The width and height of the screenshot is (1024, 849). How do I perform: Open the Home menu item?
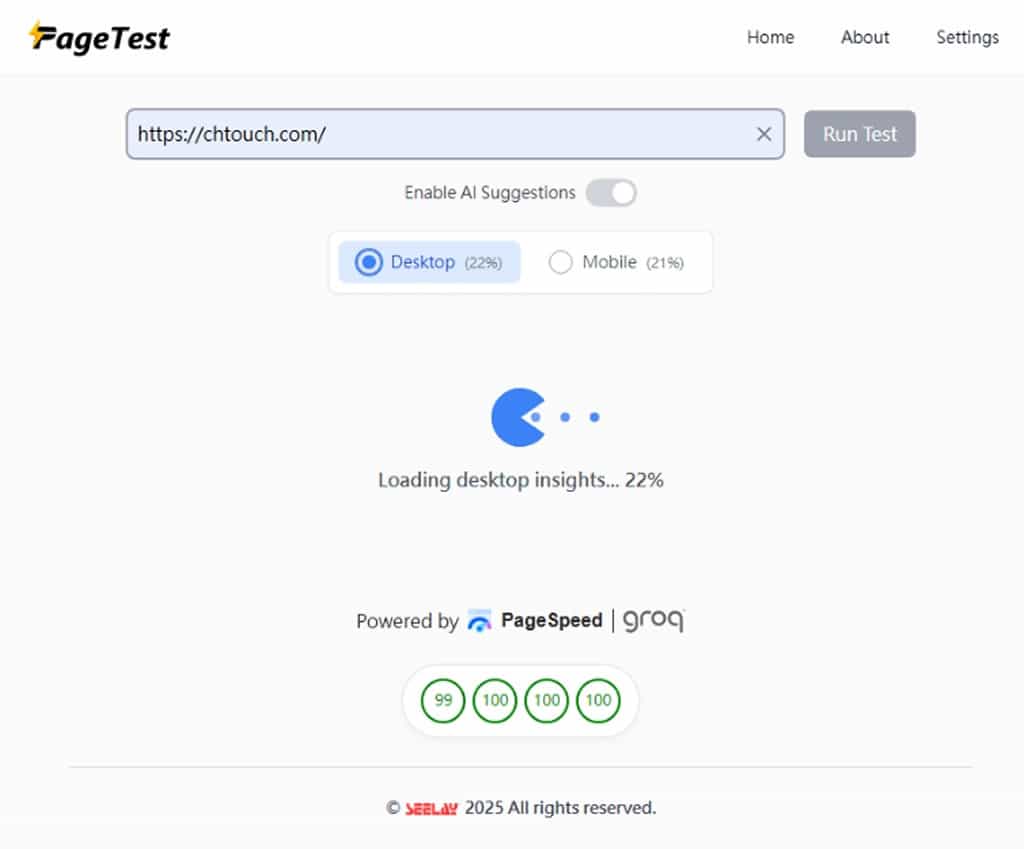[x=770, y=37]
